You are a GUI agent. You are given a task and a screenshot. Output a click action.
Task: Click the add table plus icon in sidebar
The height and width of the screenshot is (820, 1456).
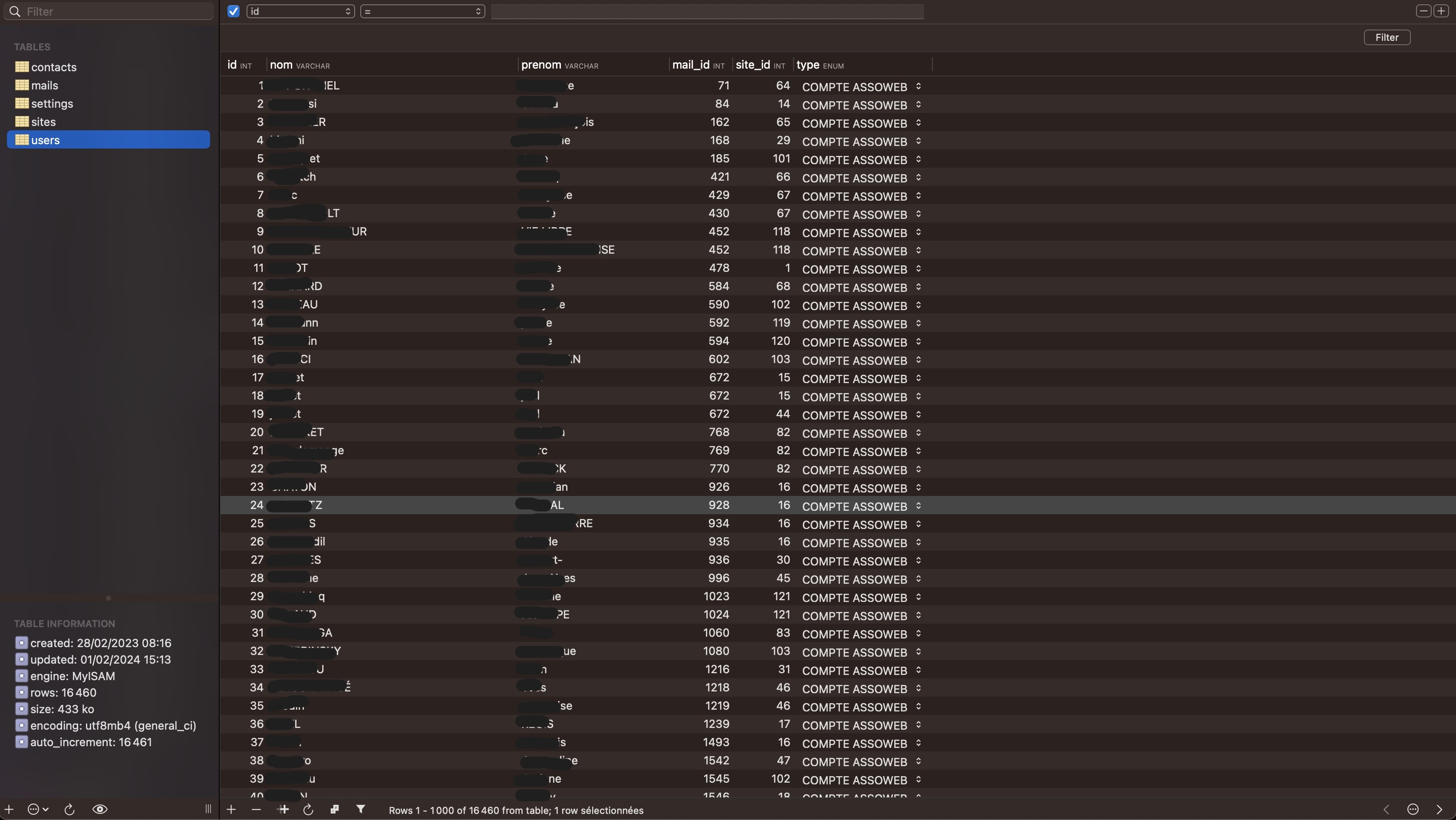pyautogui.click(x=9, y=809)
